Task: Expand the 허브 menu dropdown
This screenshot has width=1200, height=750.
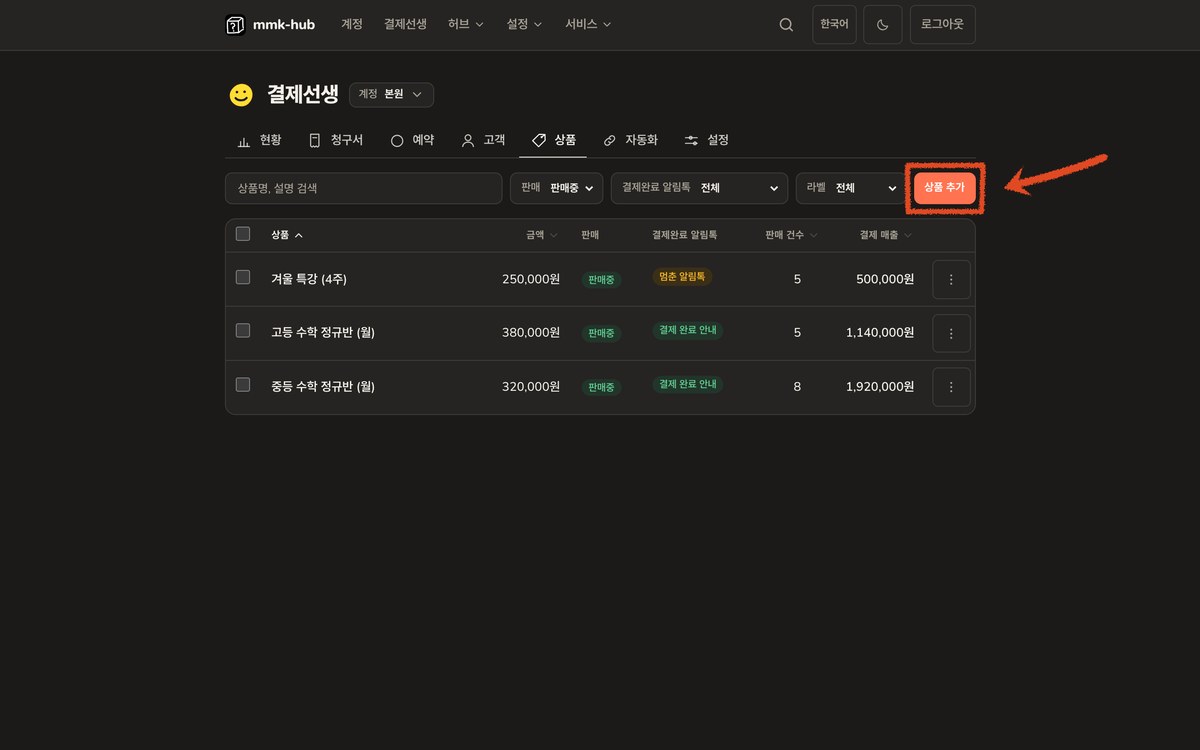Action: [x=466, y=24]
